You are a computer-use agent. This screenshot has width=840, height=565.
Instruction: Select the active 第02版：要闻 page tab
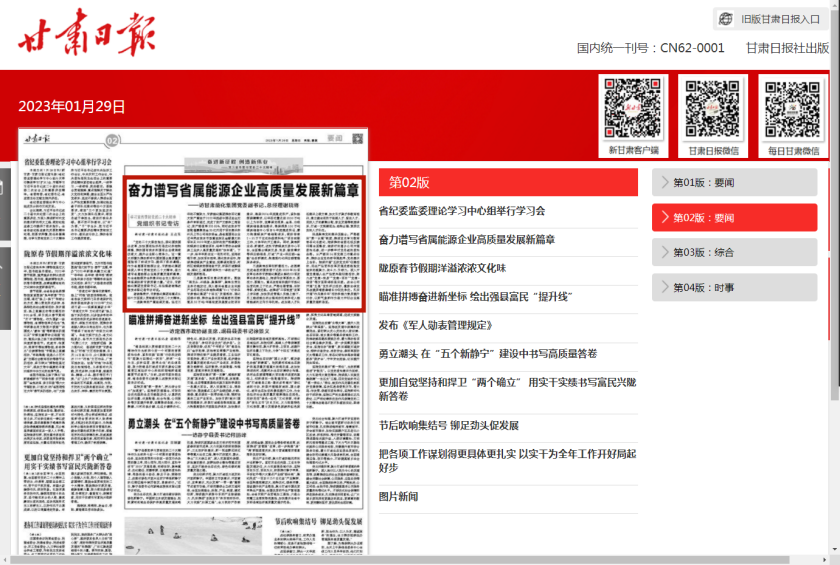point(734,218)
